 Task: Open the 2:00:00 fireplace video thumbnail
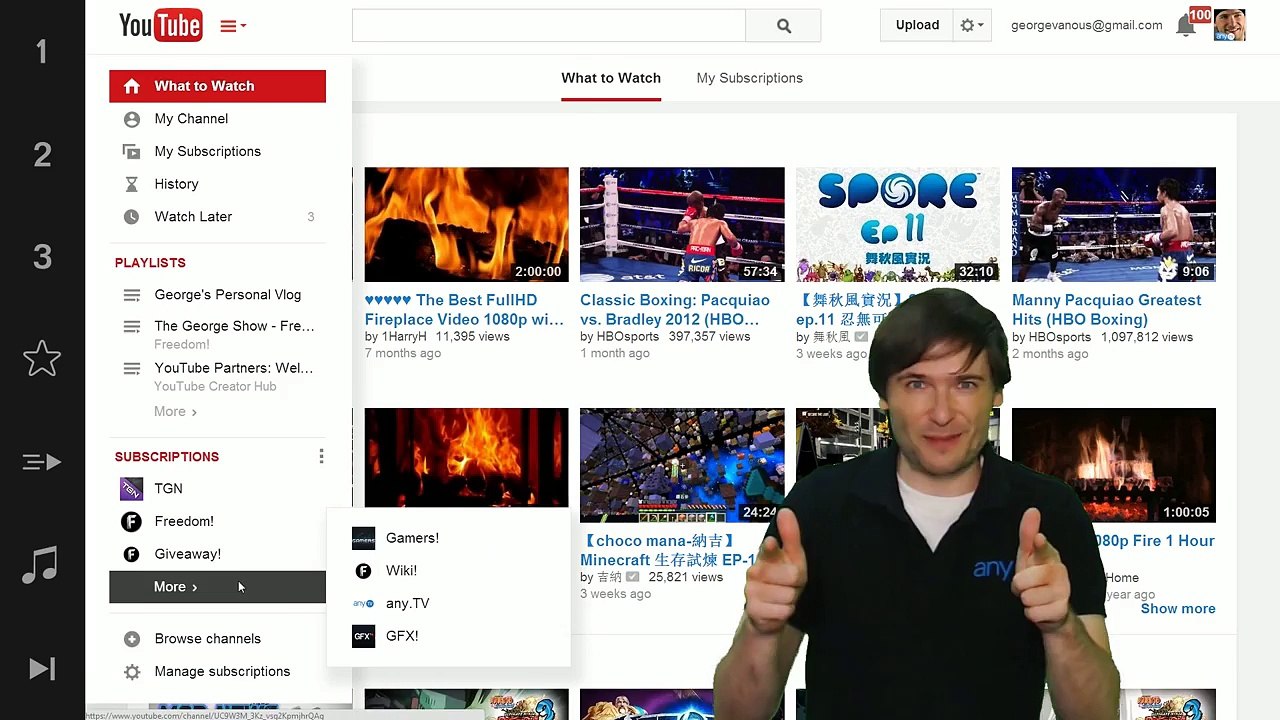(466, 225)
